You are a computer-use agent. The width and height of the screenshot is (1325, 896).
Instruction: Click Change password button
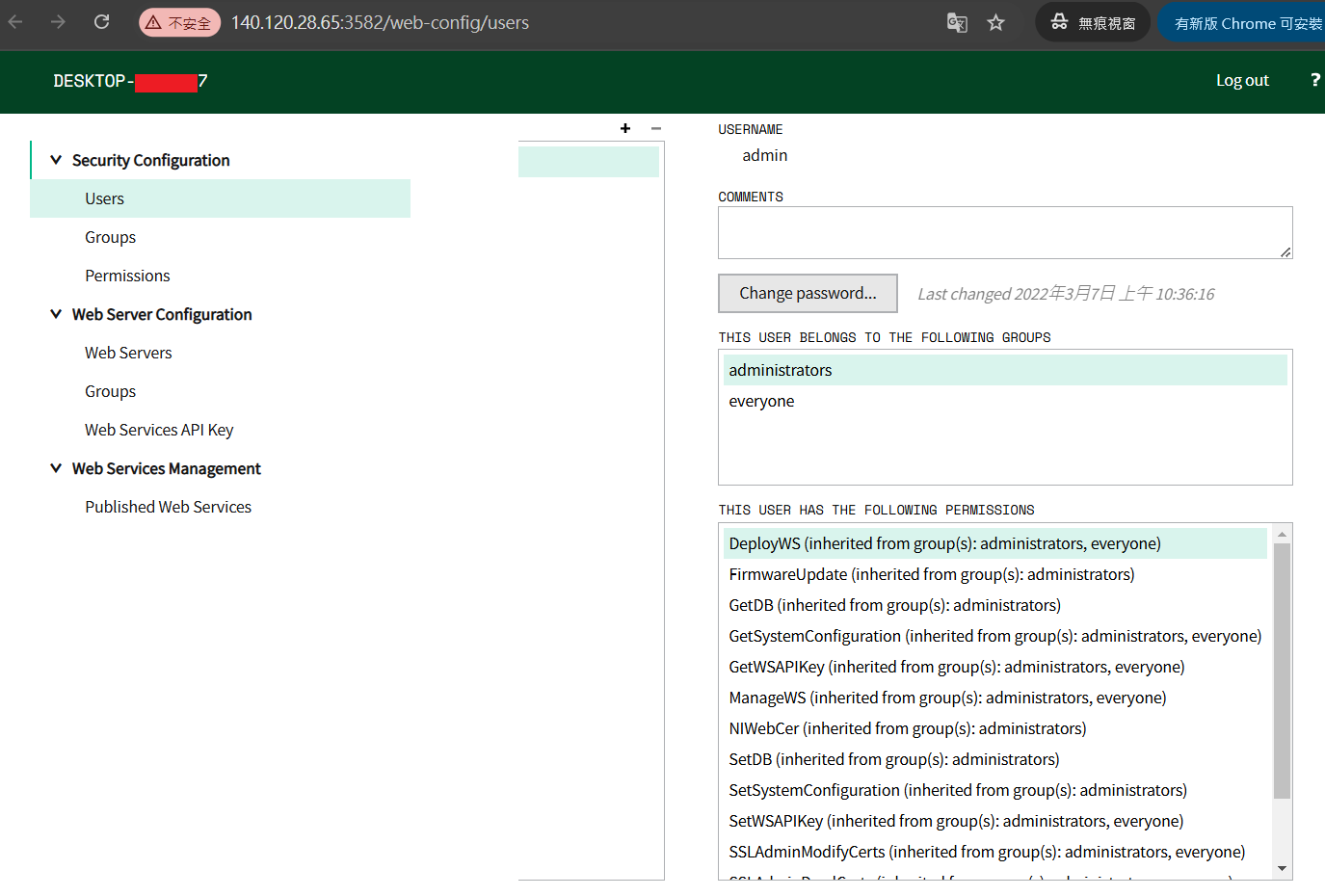click(x=808, y=293)
